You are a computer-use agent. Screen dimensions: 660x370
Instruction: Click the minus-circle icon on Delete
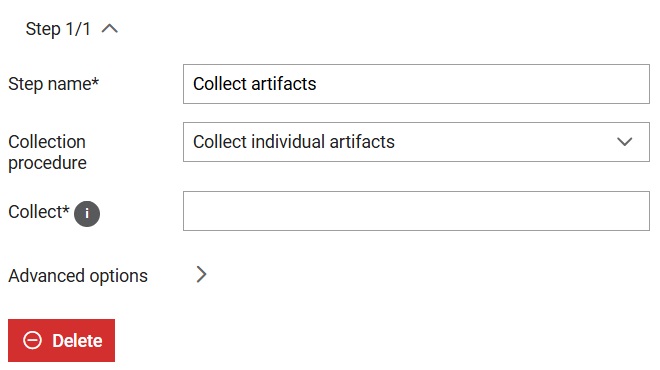(32, 340)
